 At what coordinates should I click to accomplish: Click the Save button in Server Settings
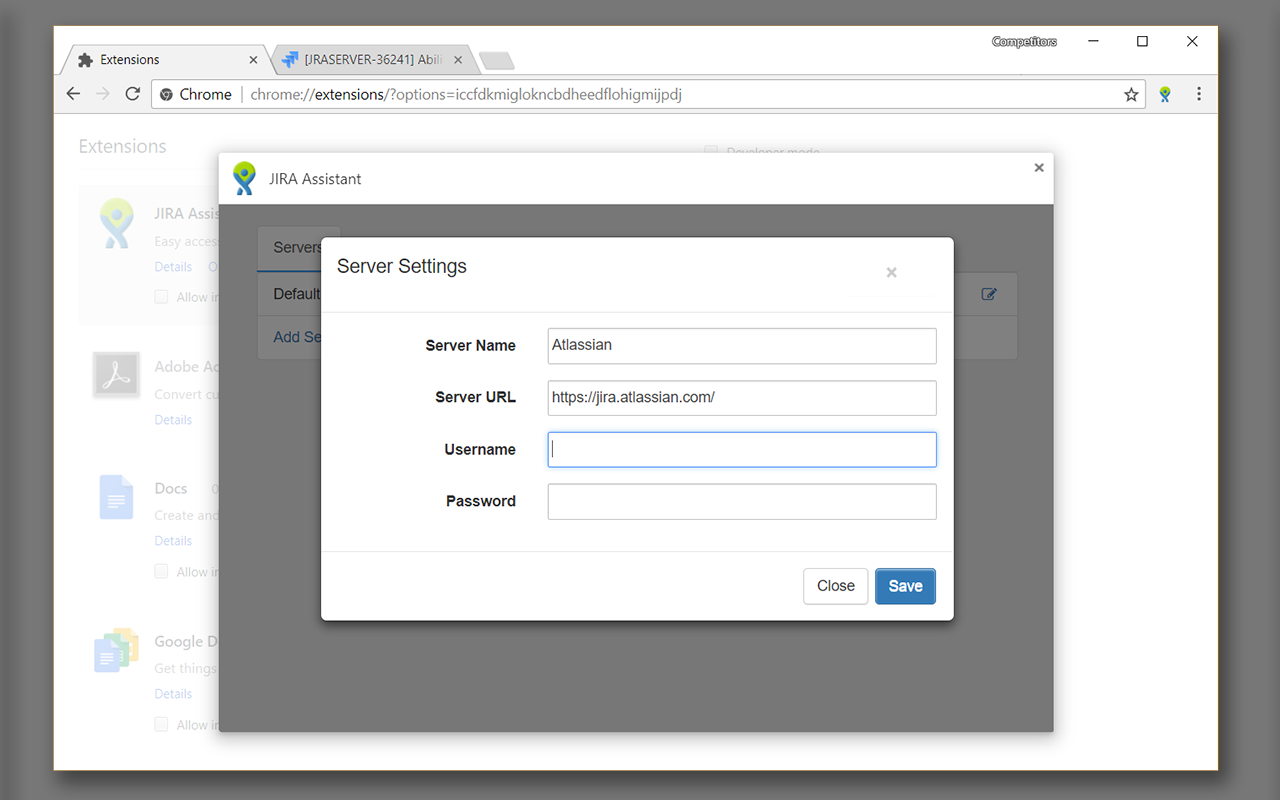click(x=905, y=586)
